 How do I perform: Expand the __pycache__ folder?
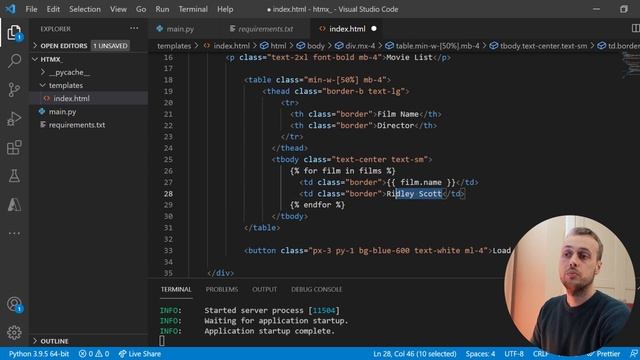coord(69,72)
